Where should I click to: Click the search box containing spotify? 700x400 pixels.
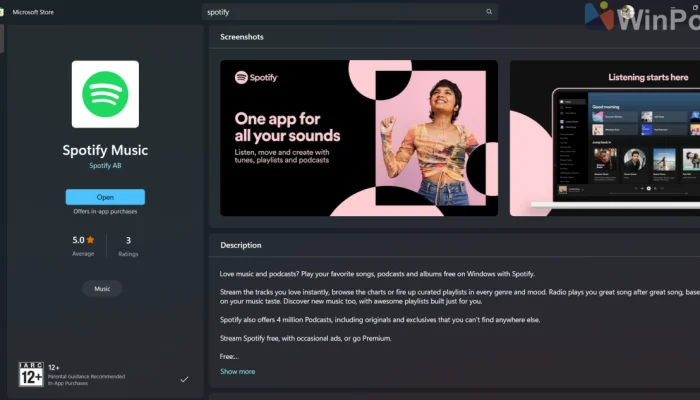[340, 12]
